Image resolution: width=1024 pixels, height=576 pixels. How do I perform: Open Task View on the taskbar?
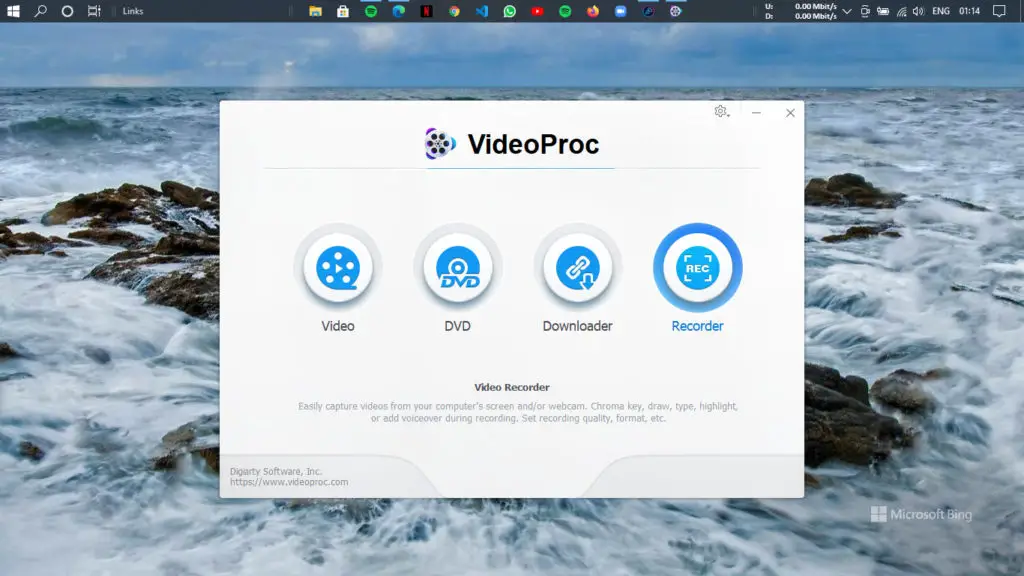94,11
